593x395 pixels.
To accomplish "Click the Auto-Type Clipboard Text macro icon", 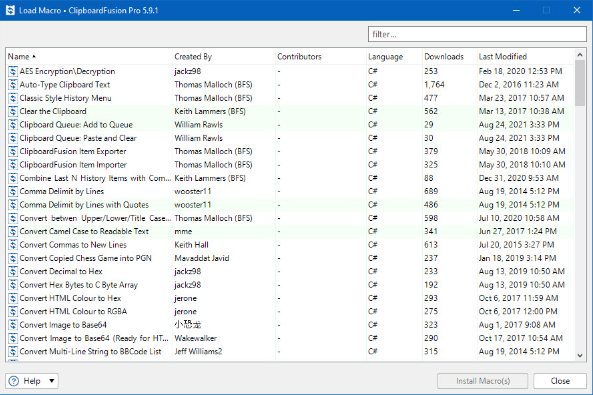I will (x=13, y=84).
